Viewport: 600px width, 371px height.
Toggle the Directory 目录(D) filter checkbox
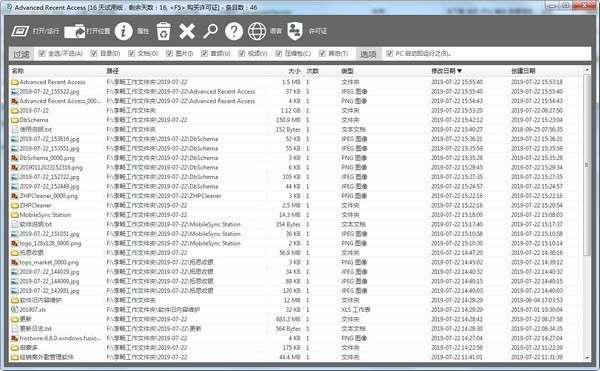[x=94, y=54]
